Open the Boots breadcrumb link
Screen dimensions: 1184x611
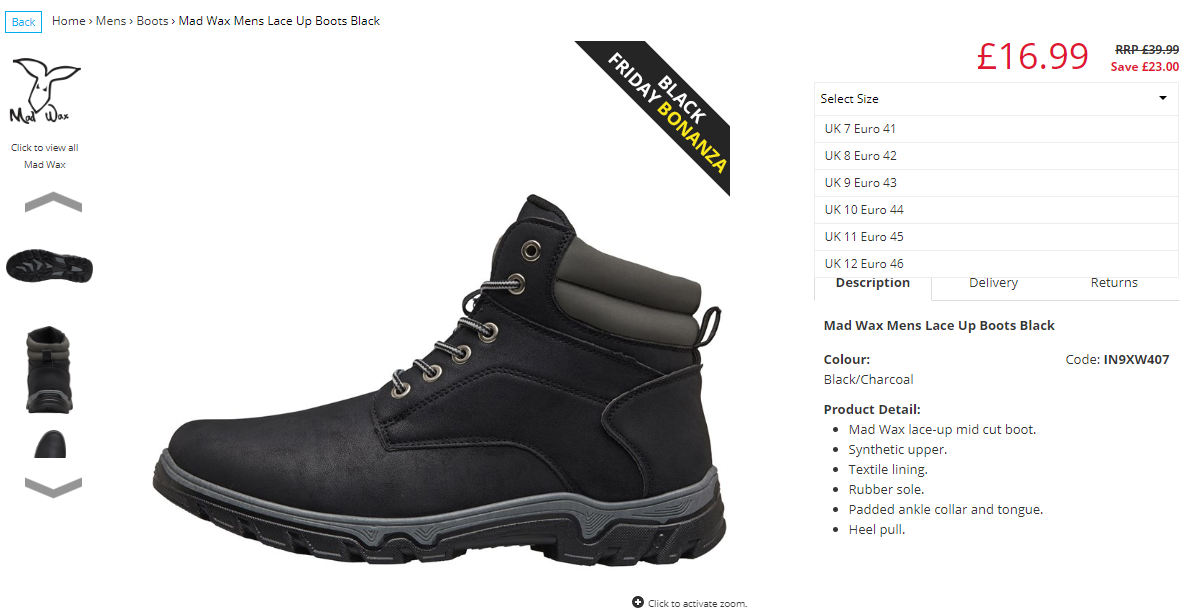153,21
